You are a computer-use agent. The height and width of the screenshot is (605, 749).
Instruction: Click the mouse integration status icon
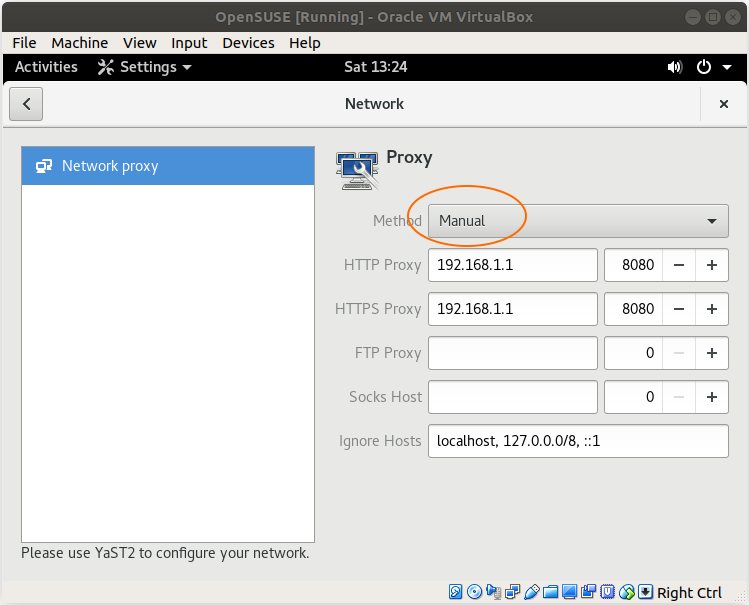(627, 592)
